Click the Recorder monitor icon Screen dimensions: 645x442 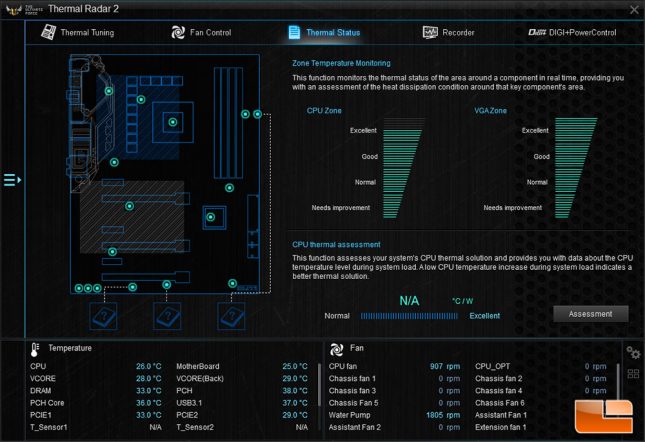(x=430, y=32)
